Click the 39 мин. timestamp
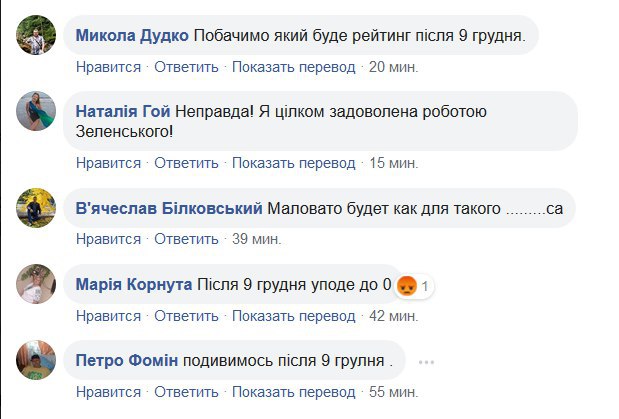 (256, 239)
